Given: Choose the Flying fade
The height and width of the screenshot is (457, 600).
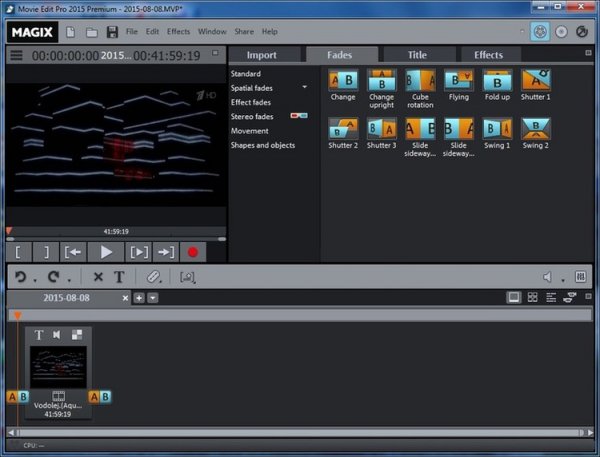Looking at the screenshot, I should coord(458,85).
